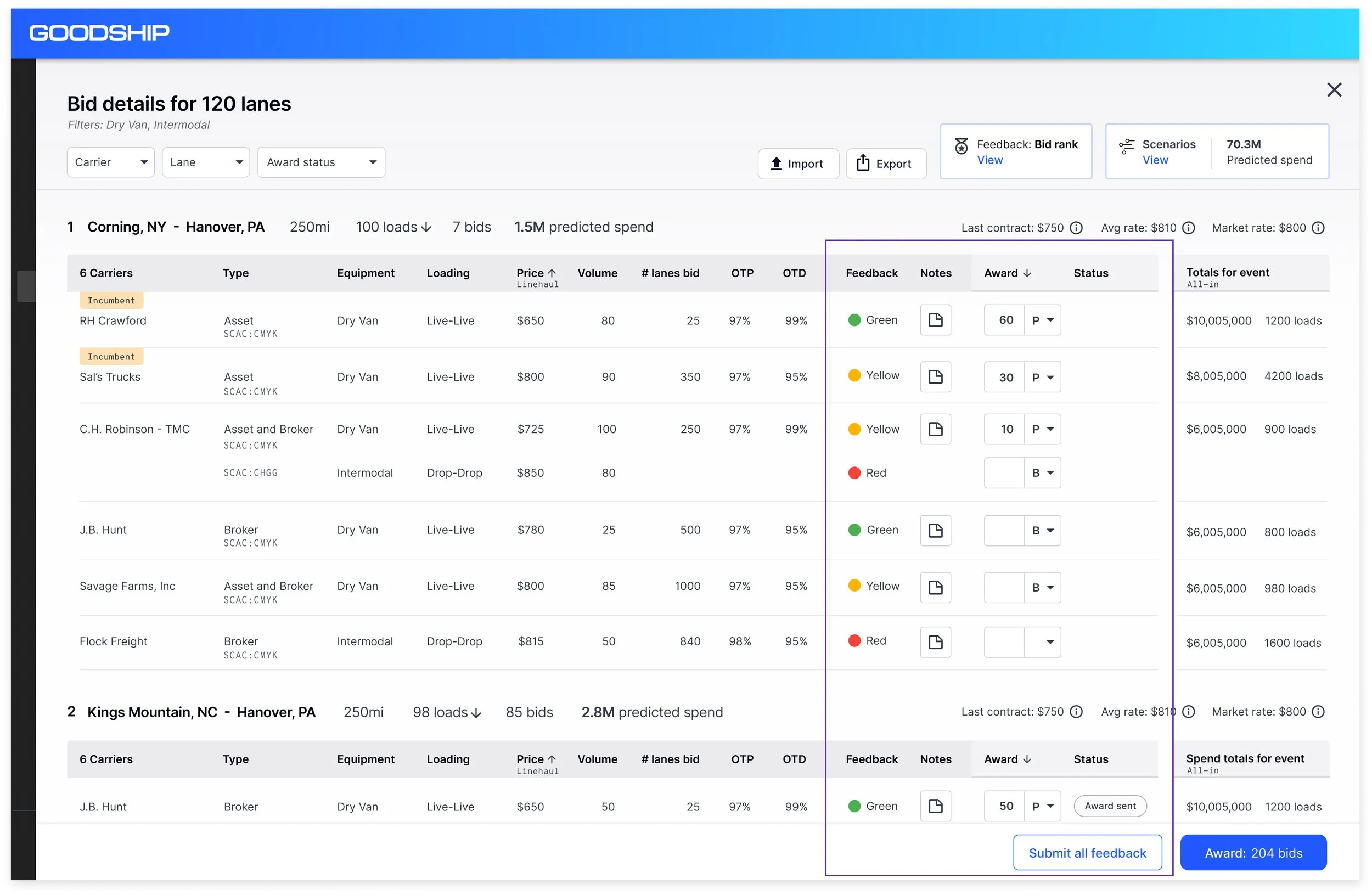Screen dimensions: 1372x895
Task: Click award amount field for J.B. Hunt
Action: tap(1004, 530)
